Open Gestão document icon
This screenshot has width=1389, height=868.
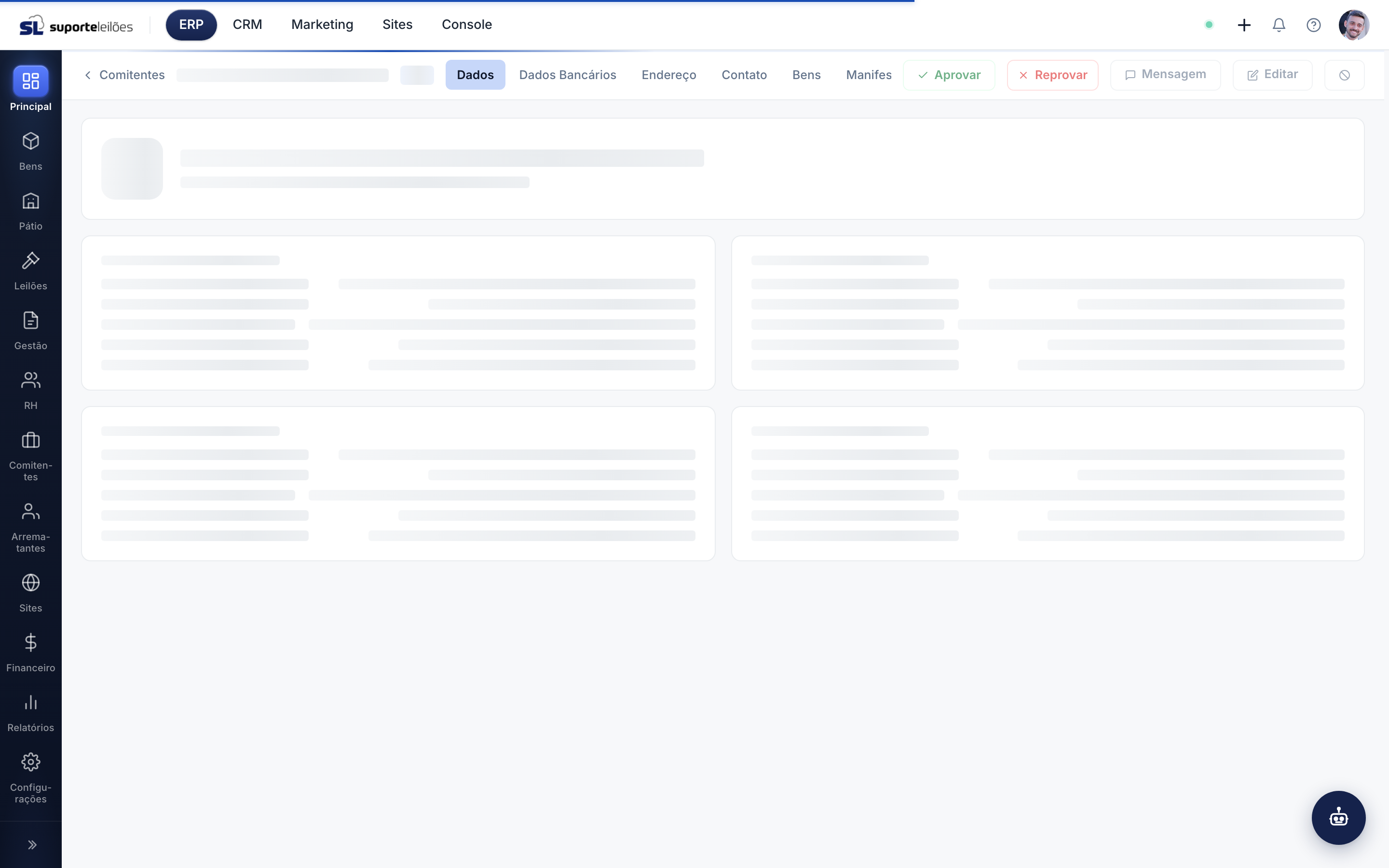30,320
